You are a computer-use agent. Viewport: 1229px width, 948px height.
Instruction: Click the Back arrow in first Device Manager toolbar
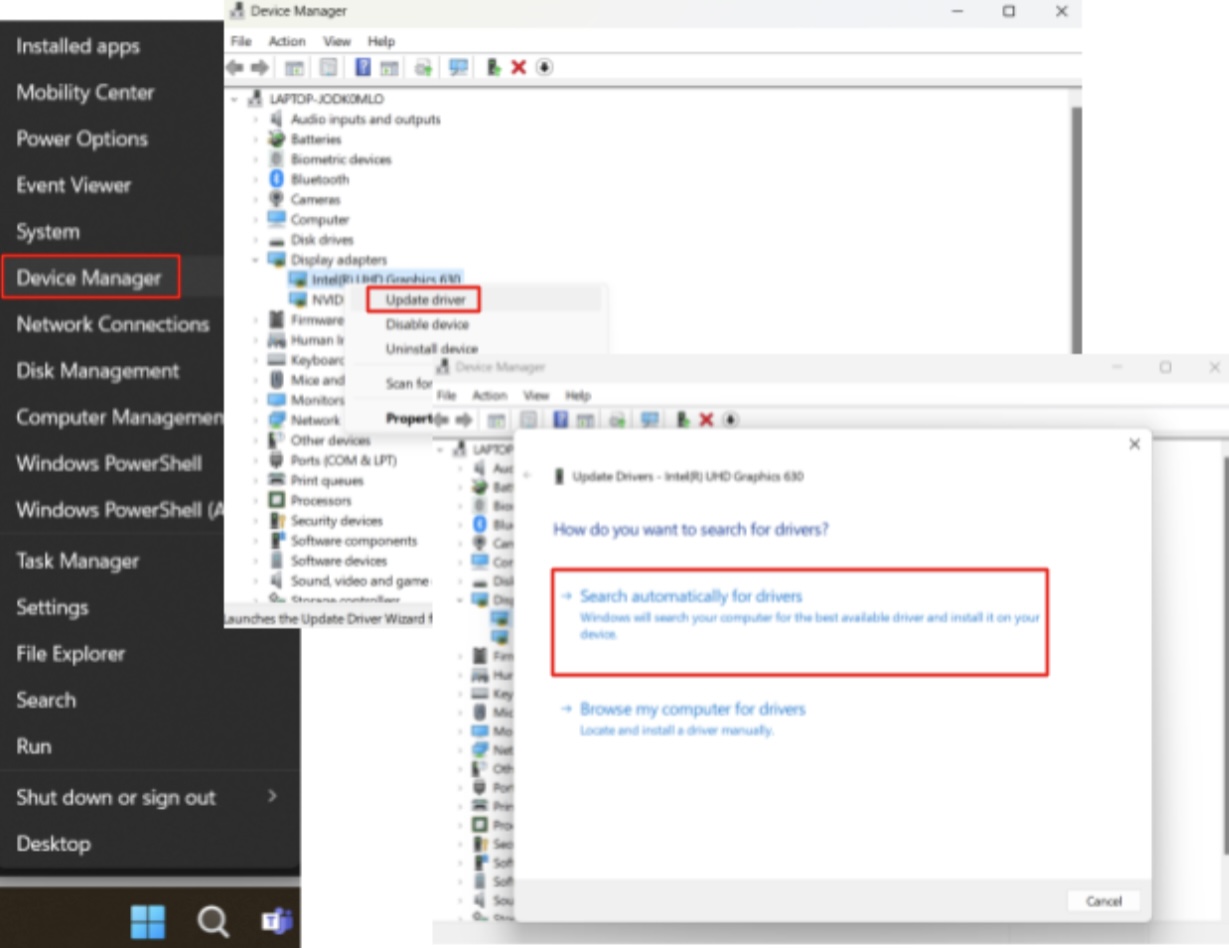point(235,67)
